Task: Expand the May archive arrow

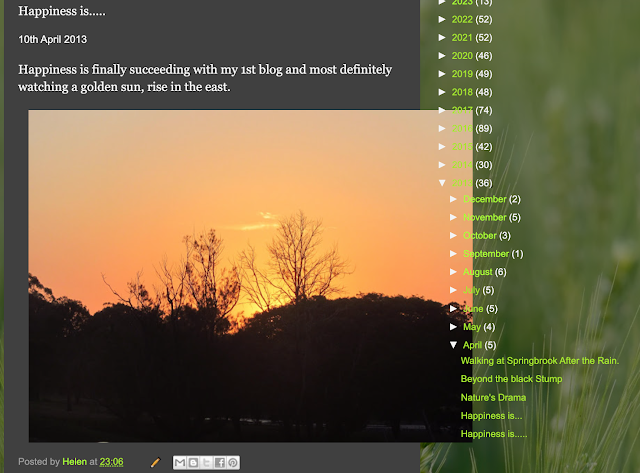Action: (x=453, y=327)
